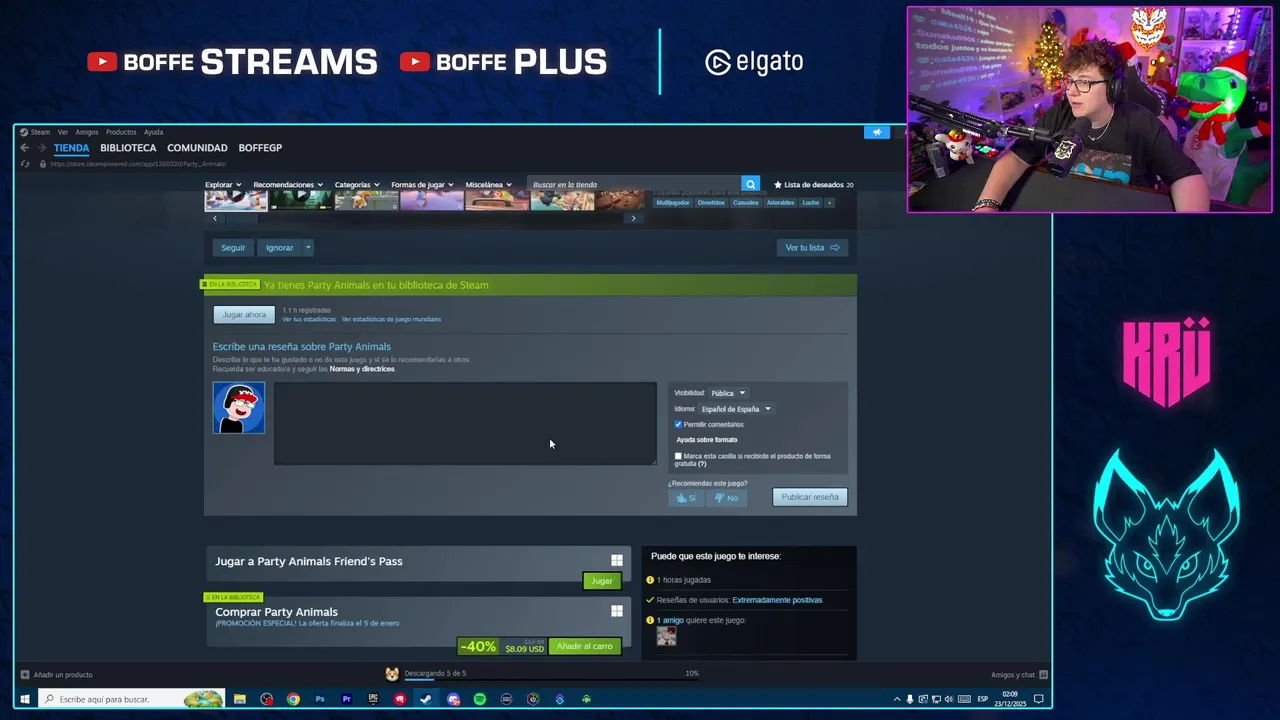Image resolution: width=1280 pixels, height=720 pixels.
Task: Expand the Recomendaciones menu
Action: pos(288,185)
